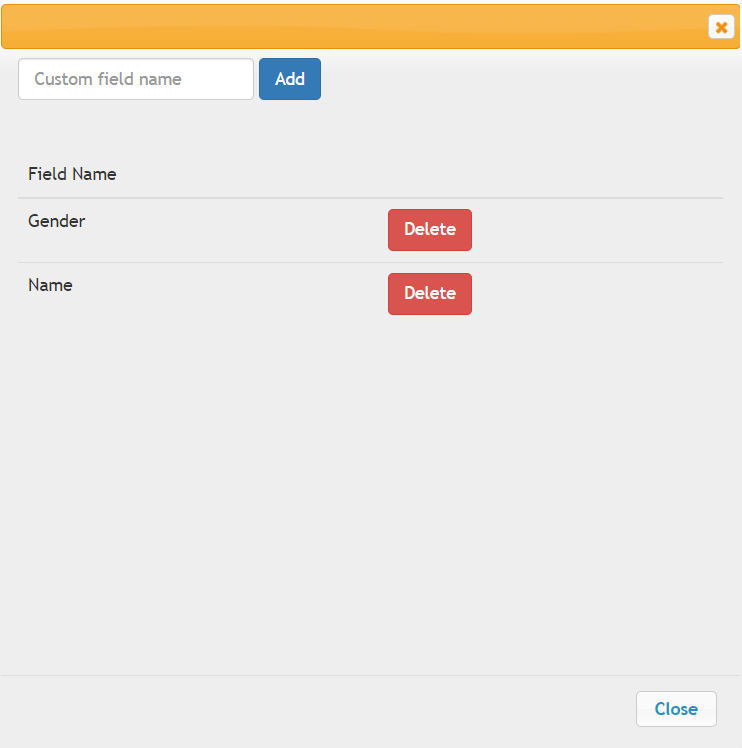This screenshot has width=742, height=748.
Task: Delete the Gender custom field
Action: (429, 230)
